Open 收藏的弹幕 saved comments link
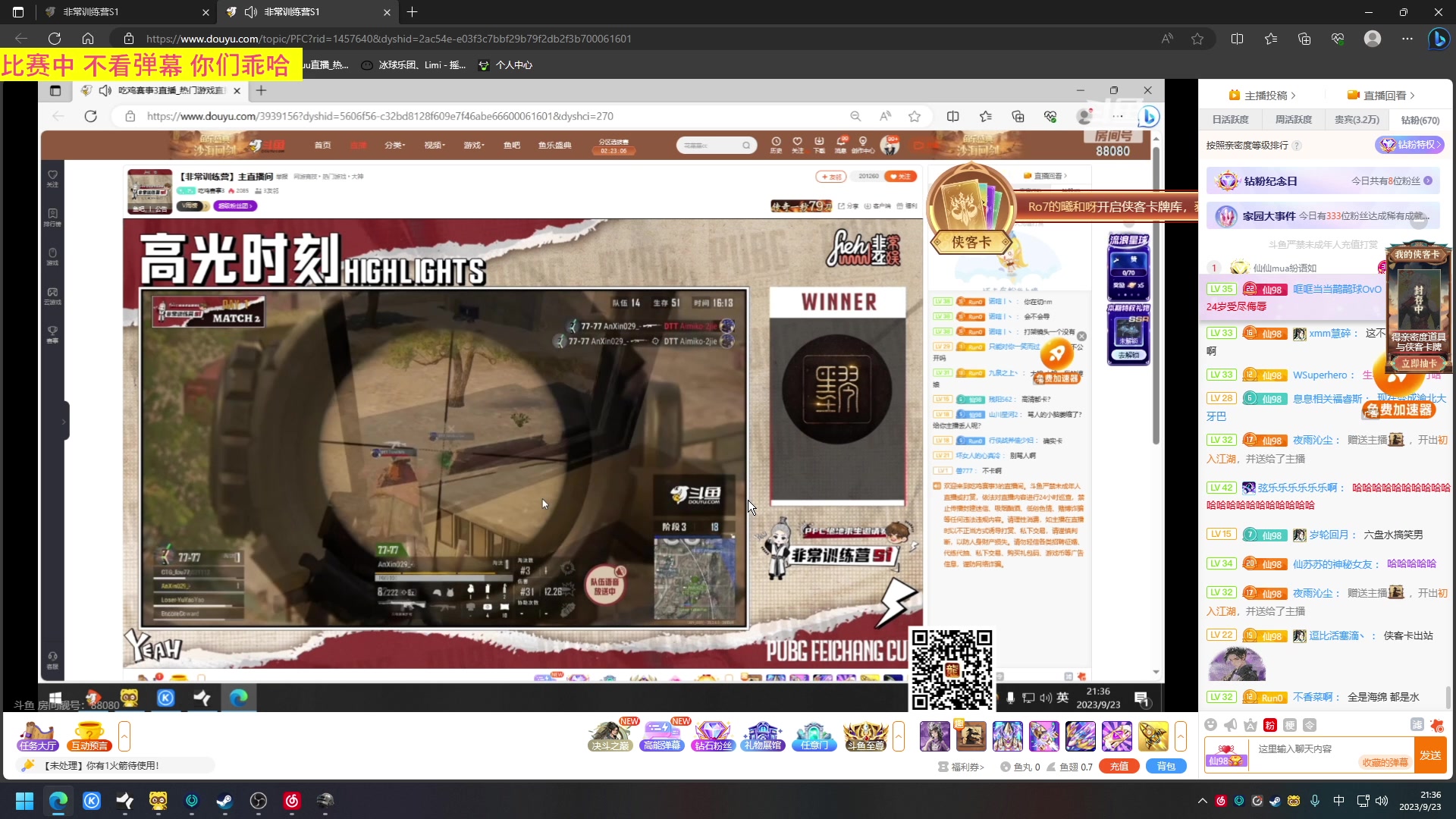The image size is (1456, 819). [x=1385, y=762]
